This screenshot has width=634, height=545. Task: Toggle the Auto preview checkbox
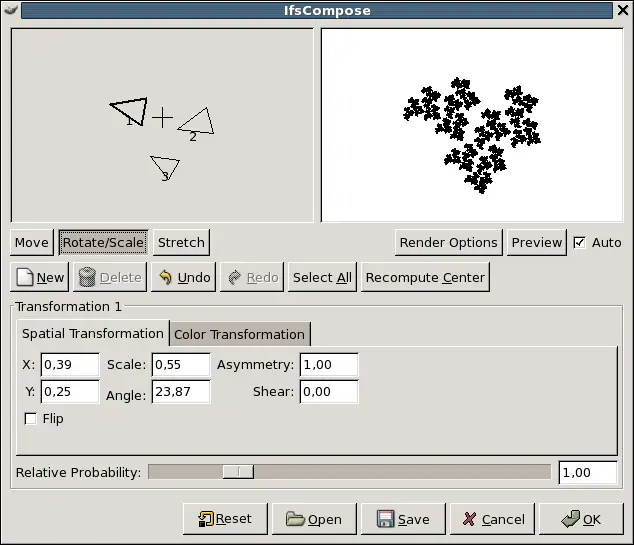point(580,242)
